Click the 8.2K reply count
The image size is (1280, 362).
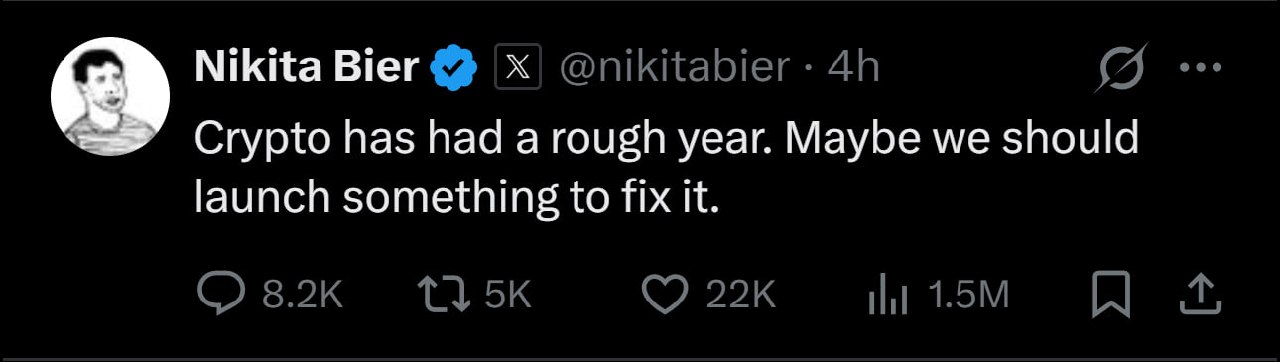pyautogui.click(x=302, y=295)
